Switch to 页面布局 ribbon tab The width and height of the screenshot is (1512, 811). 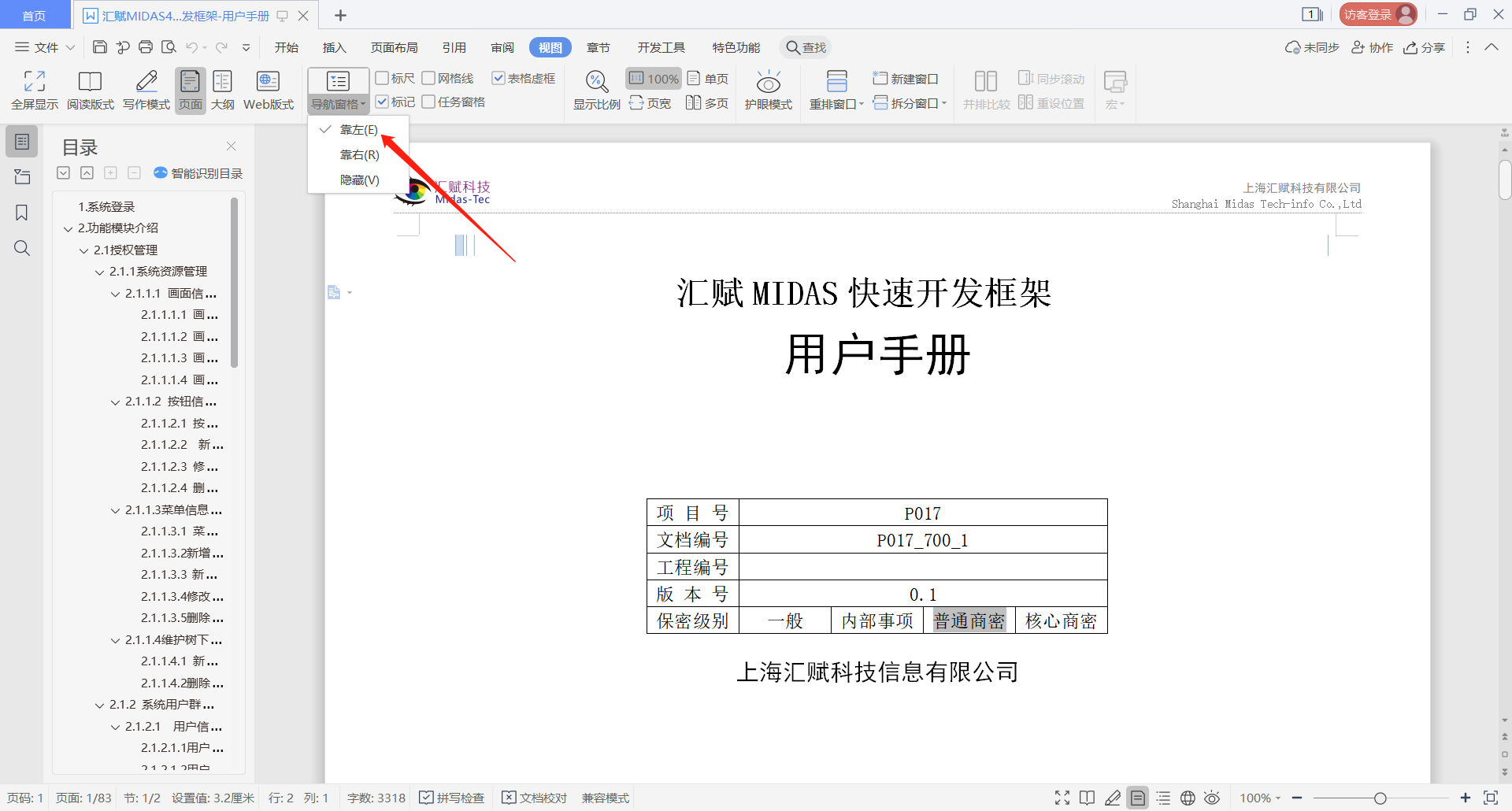coord(395,47)
